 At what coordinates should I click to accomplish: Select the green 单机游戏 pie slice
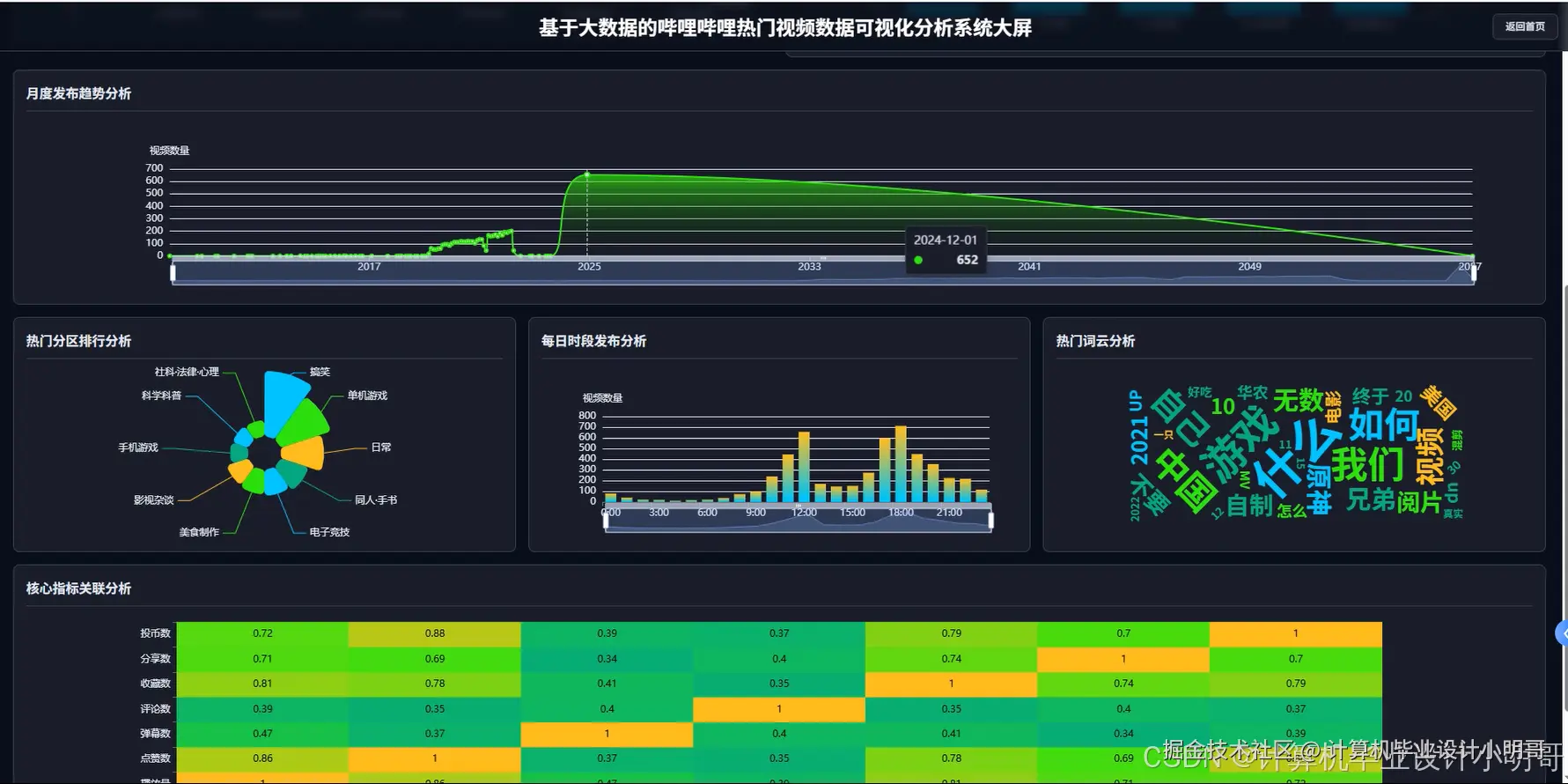(x=306, y=421)
